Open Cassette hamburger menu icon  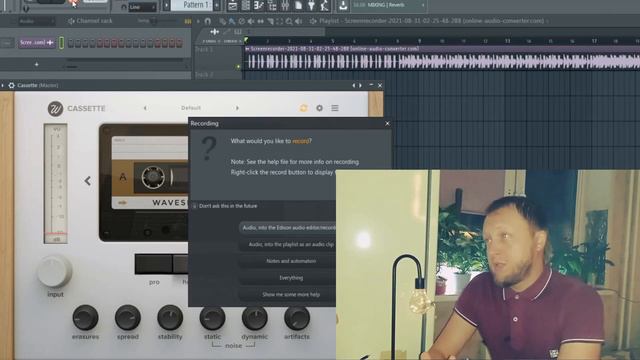335,108
